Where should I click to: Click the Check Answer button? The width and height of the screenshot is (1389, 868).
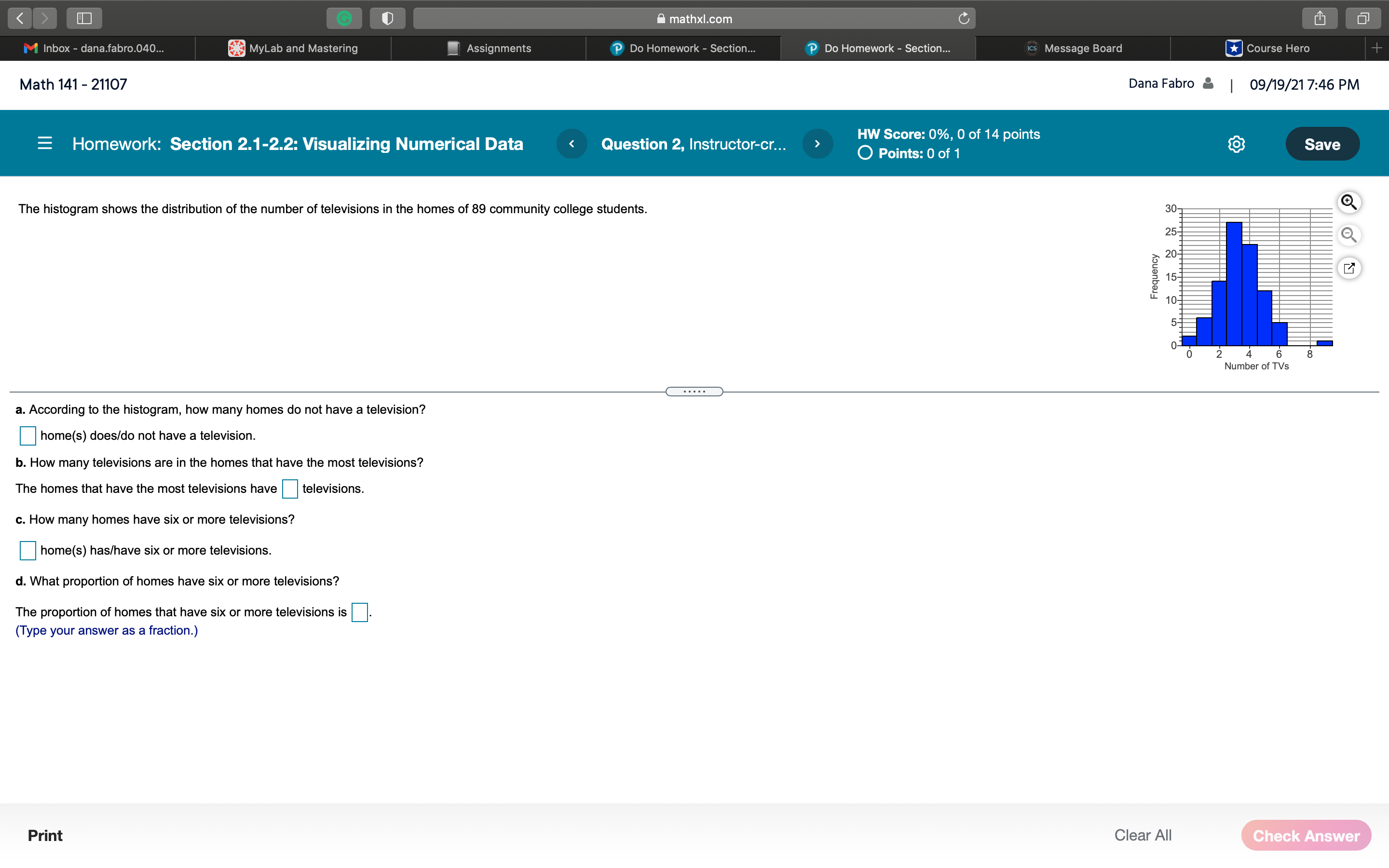(1305, 835)
